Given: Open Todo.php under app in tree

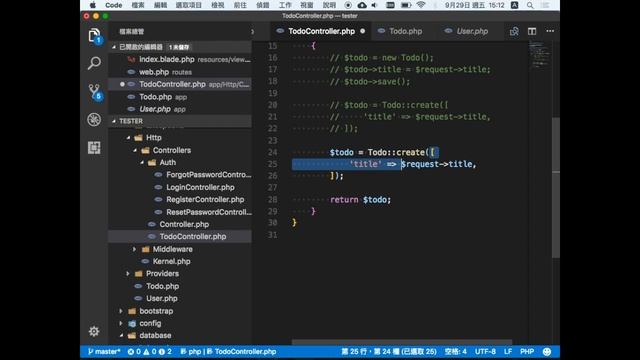Looking at the screenshot, I should tap(180, 286).
